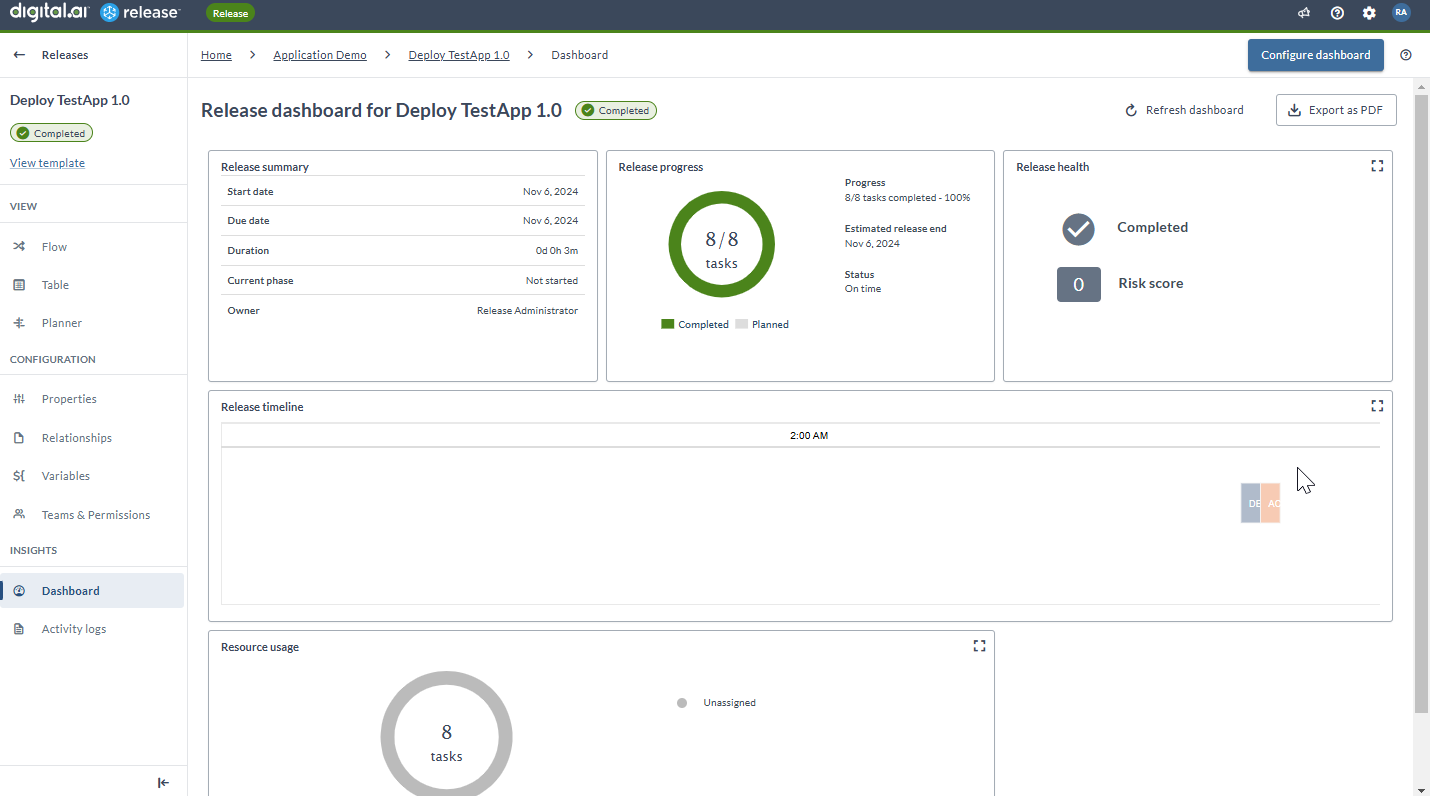Click the refresh icon in Refresh dashboard
The image size is (1430, 796).
tap(1132, 110)
